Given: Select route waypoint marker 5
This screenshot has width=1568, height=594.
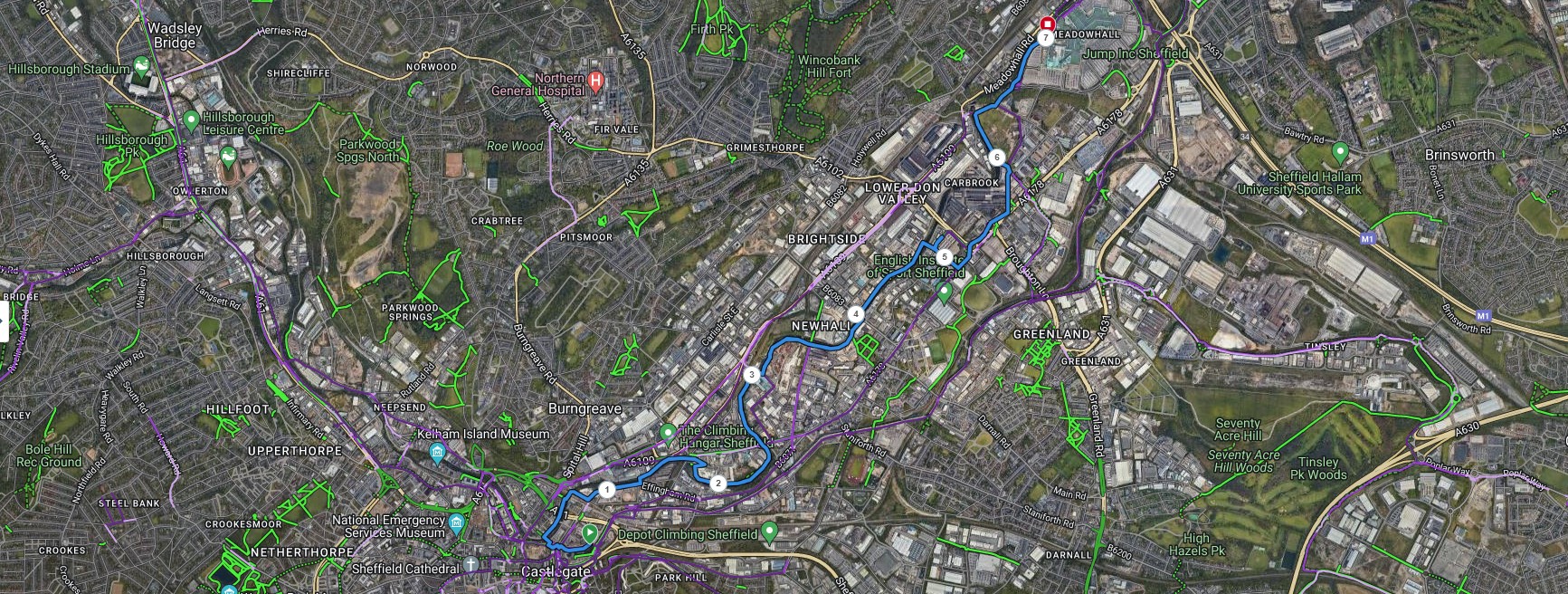Looking at the screenshot, I should click(x=944, y=257).
